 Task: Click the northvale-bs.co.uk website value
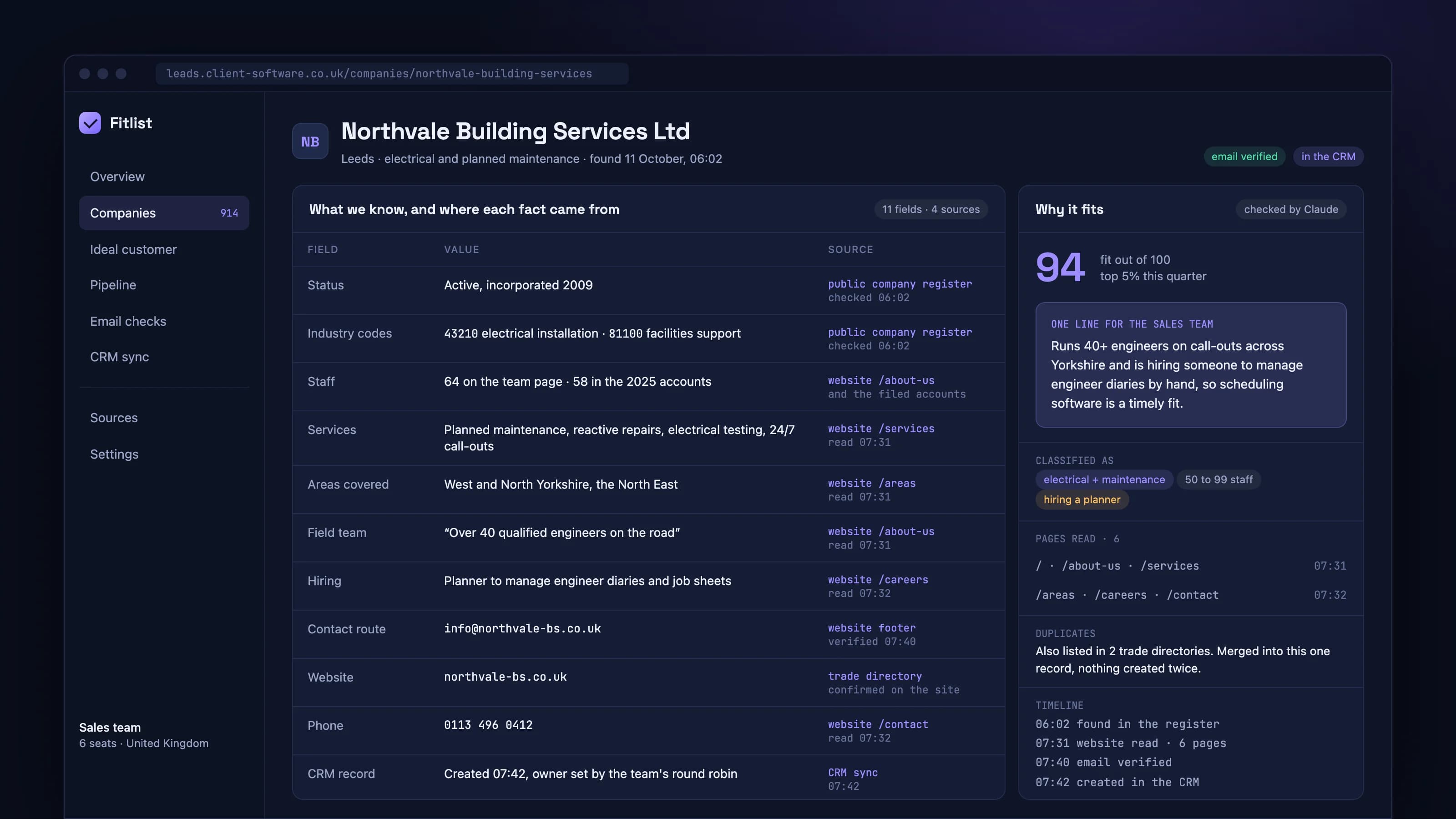point(506,677)
